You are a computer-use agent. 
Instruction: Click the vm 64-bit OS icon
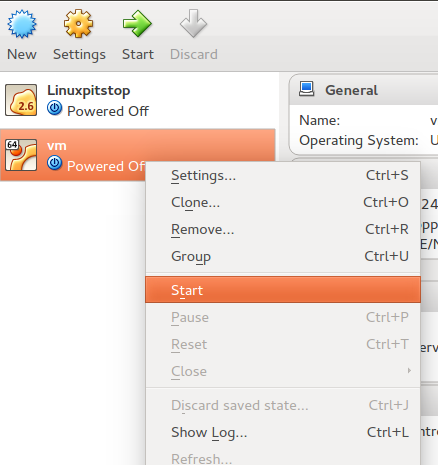tap(21, 155)
